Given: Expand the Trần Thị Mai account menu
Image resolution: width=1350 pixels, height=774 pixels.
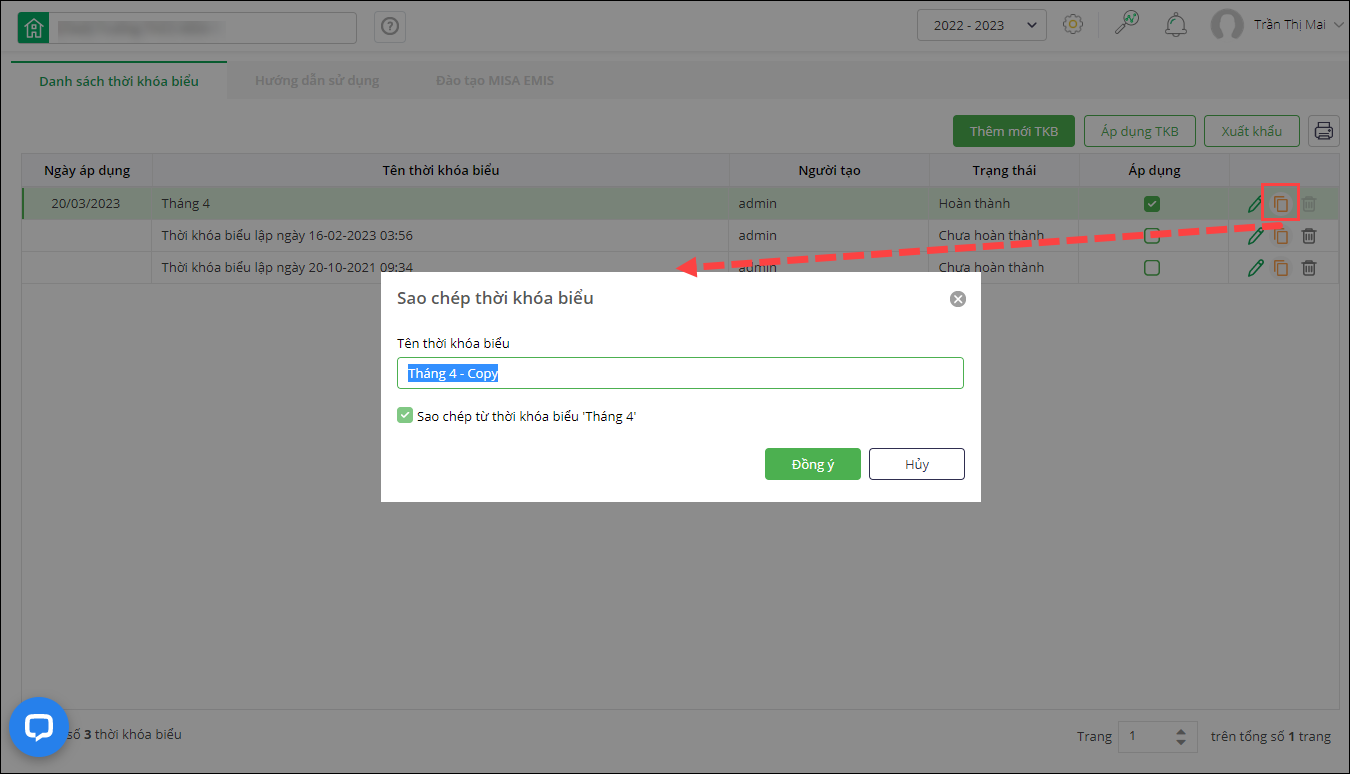Looking at the screenshot, I should [x=1338, y=25].
